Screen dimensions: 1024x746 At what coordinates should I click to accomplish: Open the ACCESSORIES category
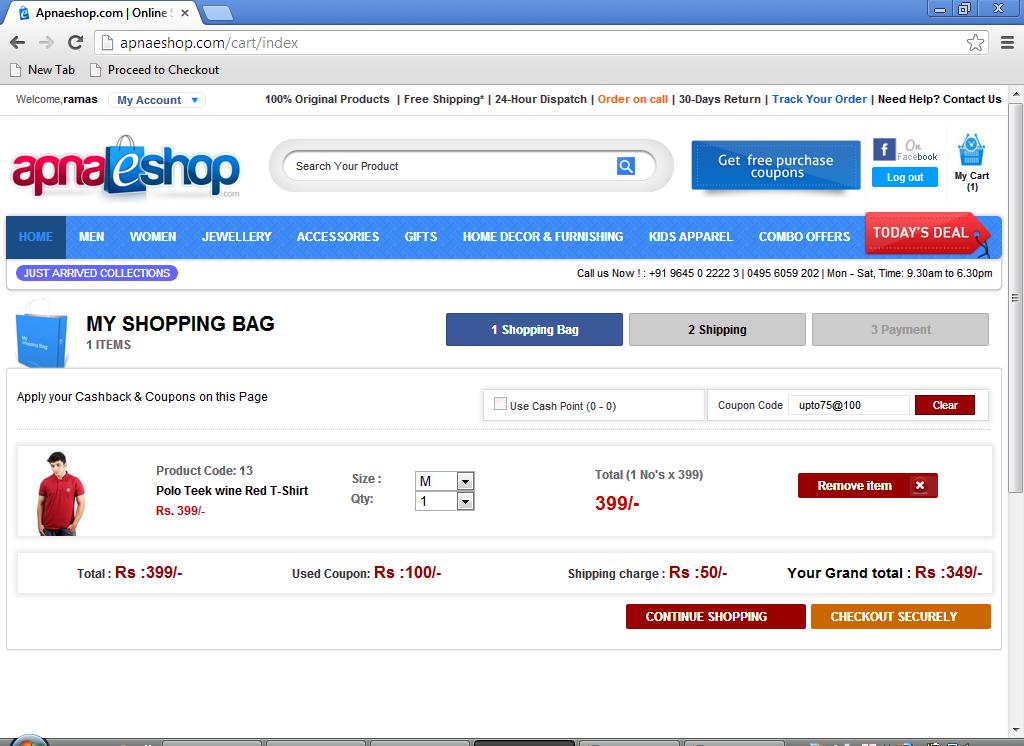tap(338, 236)
